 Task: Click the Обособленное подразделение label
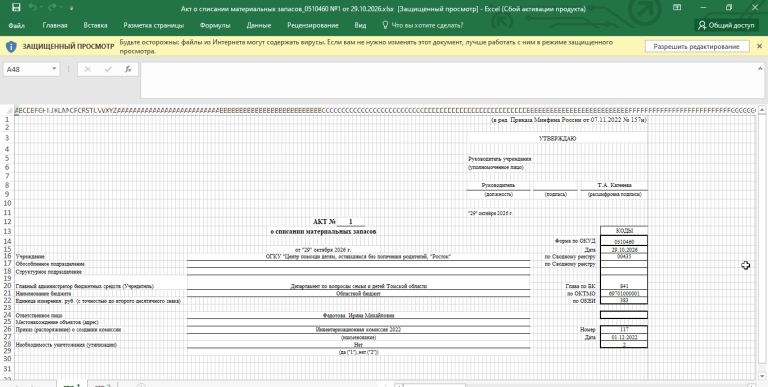click(50, 264)
